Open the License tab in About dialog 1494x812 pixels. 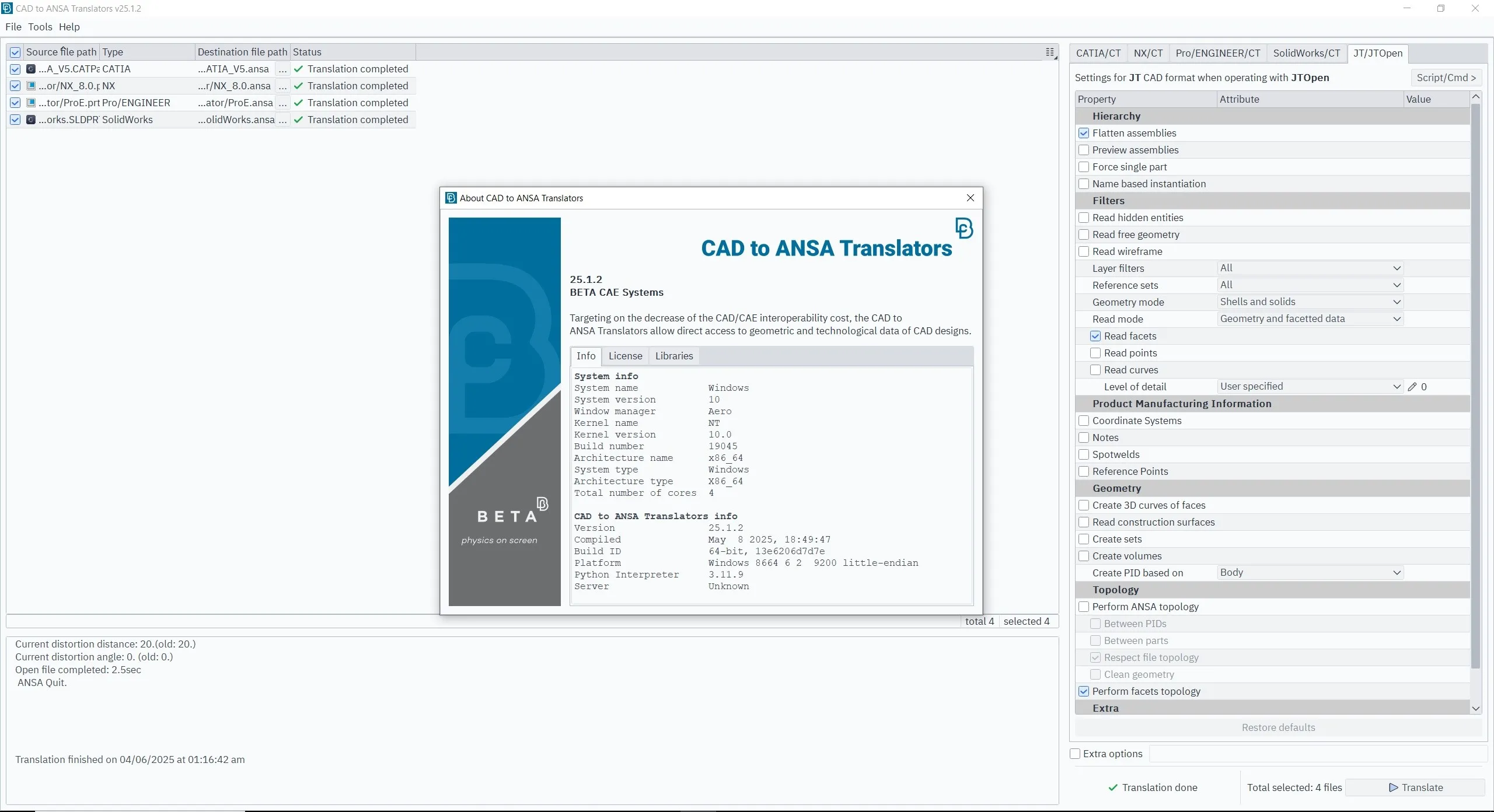click(625, 356)
